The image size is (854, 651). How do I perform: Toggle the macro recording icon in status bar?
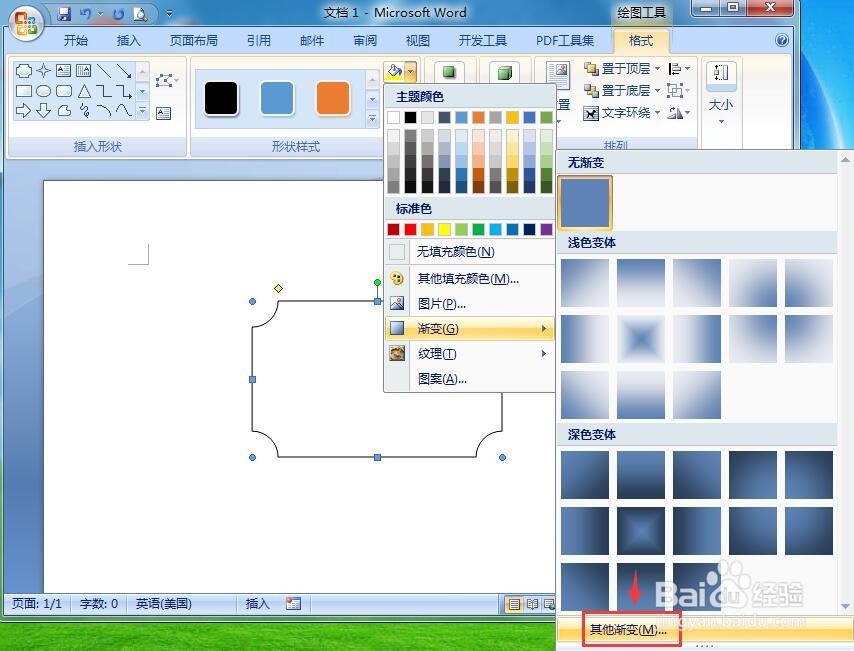tap(292, 604)
